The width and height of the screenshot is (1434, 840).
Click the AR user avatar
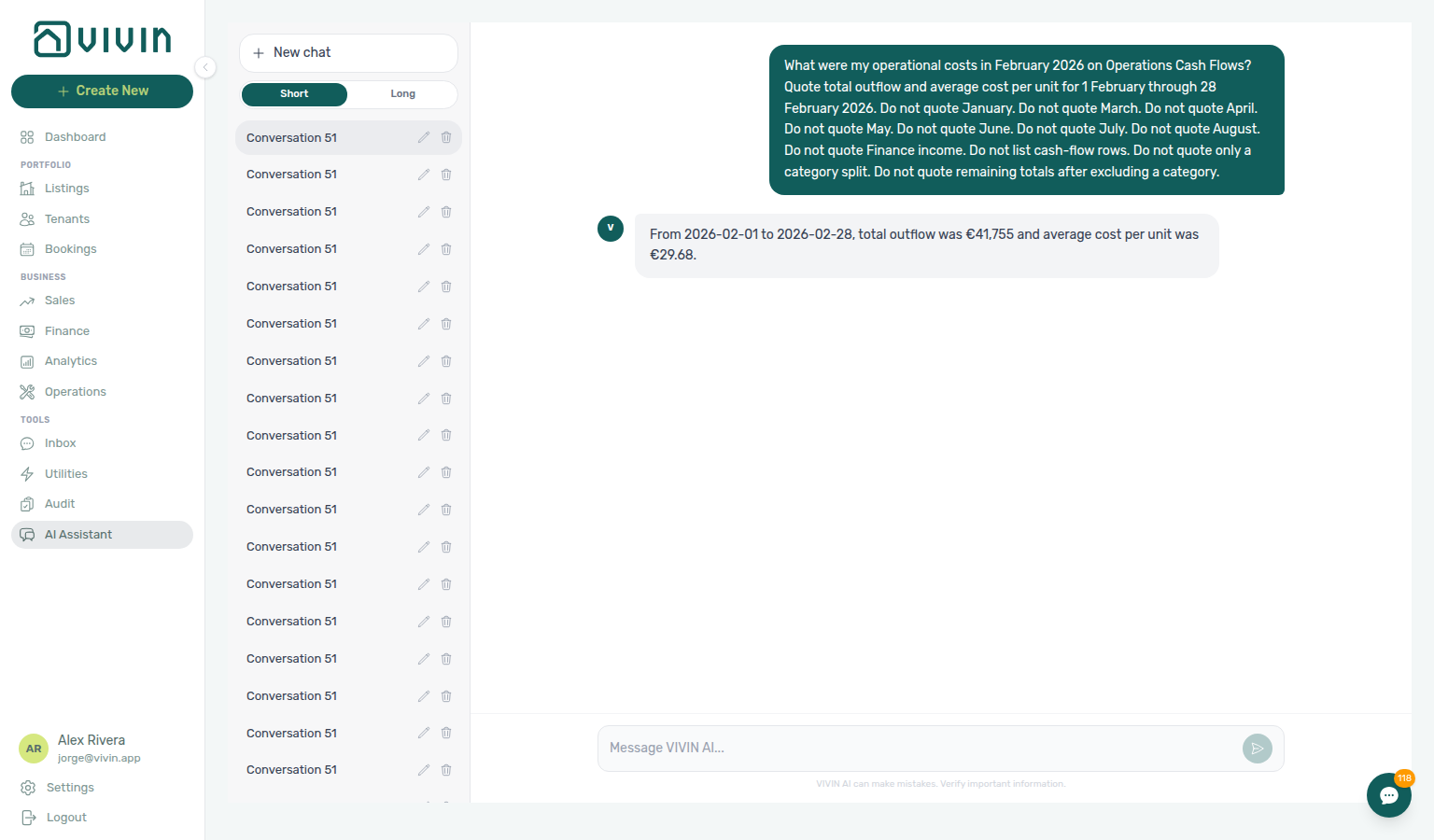[x=34, y=749]
